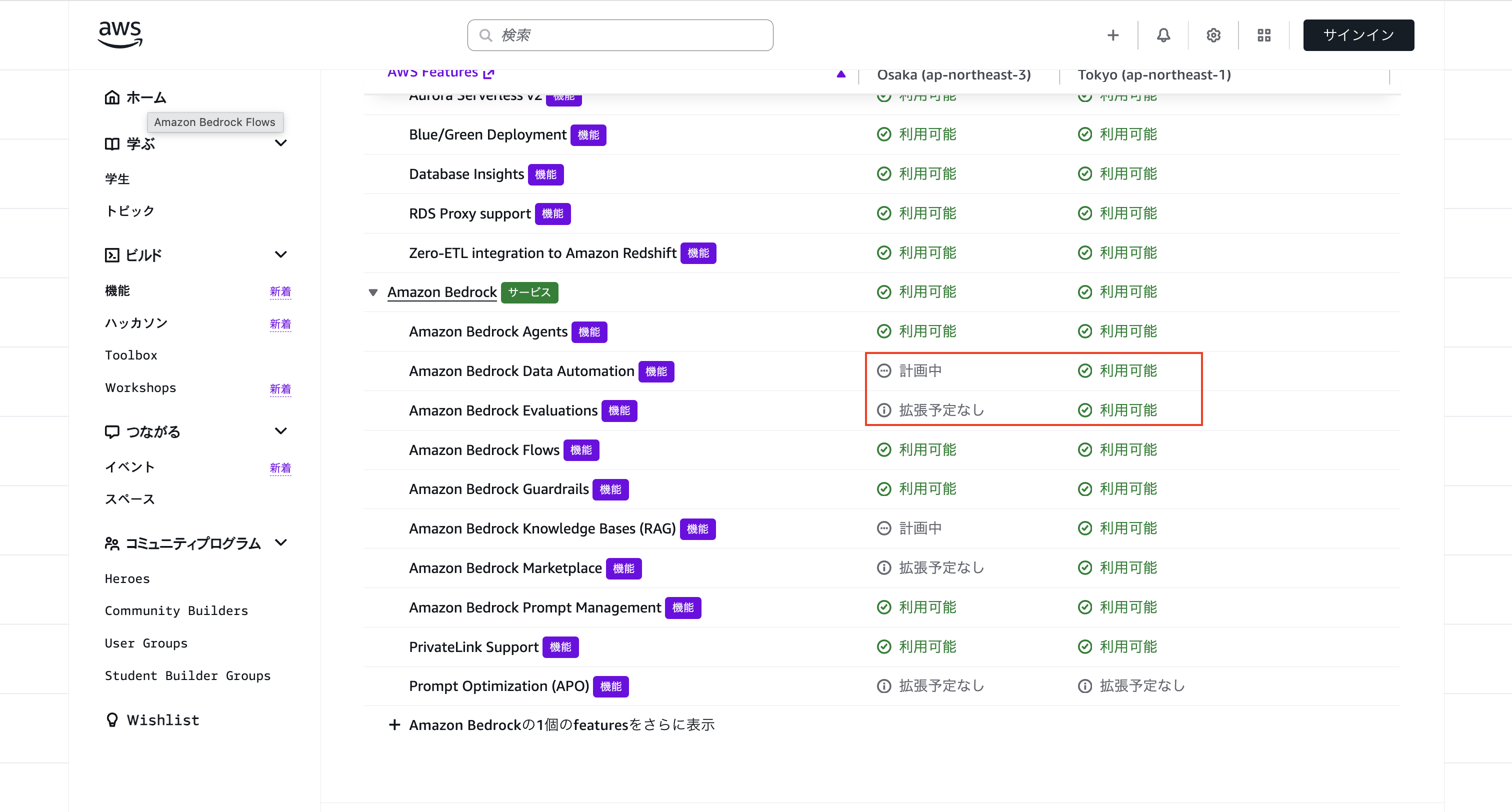Click Amazon Bedrock Guardrails row text
This screenshot has height=812, width=1512.
pyautogui.click(x=498, y=489)
